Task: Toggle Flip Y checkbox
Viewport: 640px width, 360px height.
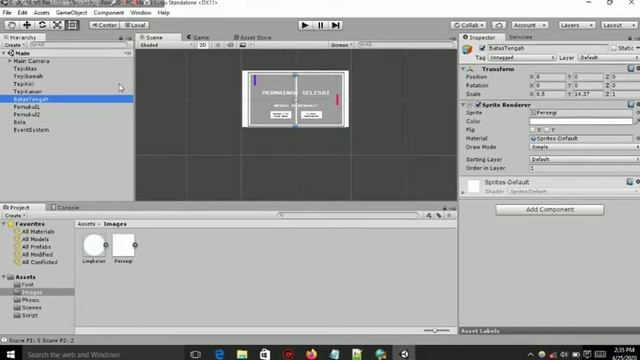Action: 547,130
